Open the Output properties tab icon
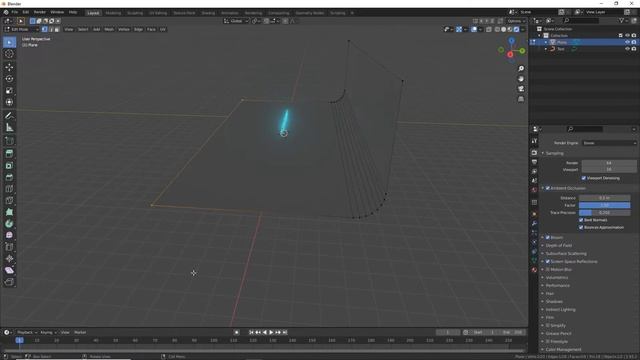 (534, 162)
